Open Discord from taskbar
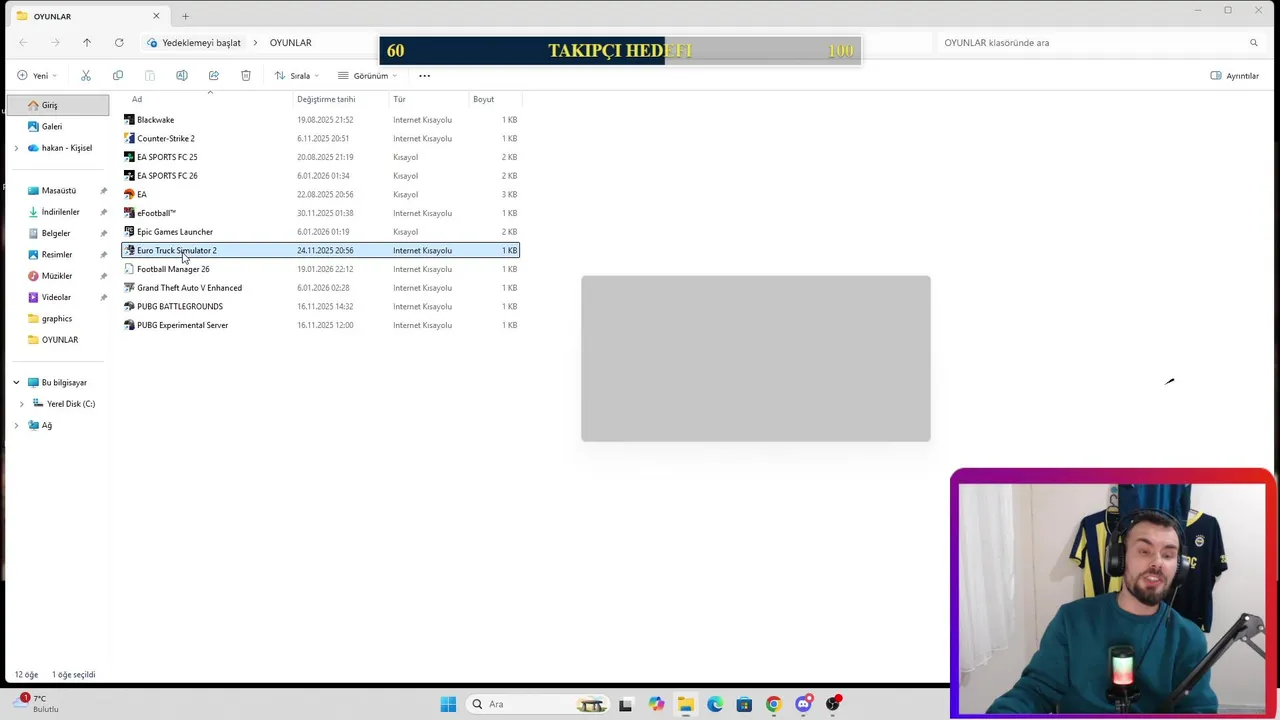The width and height of the screenshot is (1280, 720). pos(803,704)
